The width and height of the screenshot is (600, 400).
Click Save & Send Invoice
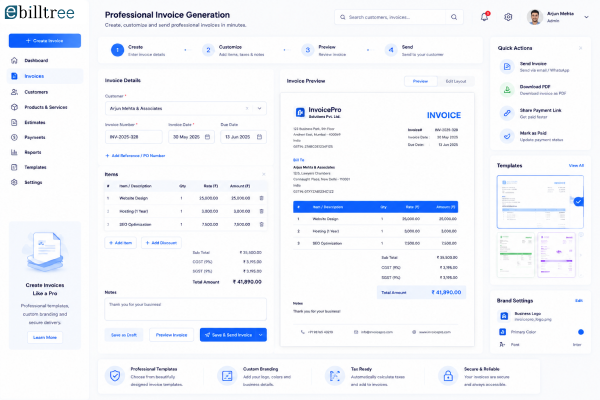228,335
